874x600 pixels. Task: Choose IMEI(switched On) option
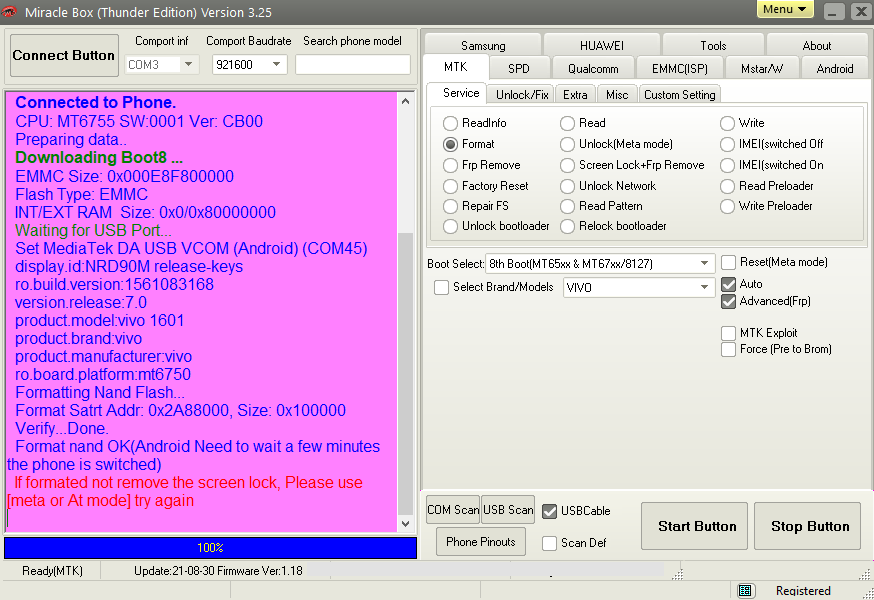727,166
